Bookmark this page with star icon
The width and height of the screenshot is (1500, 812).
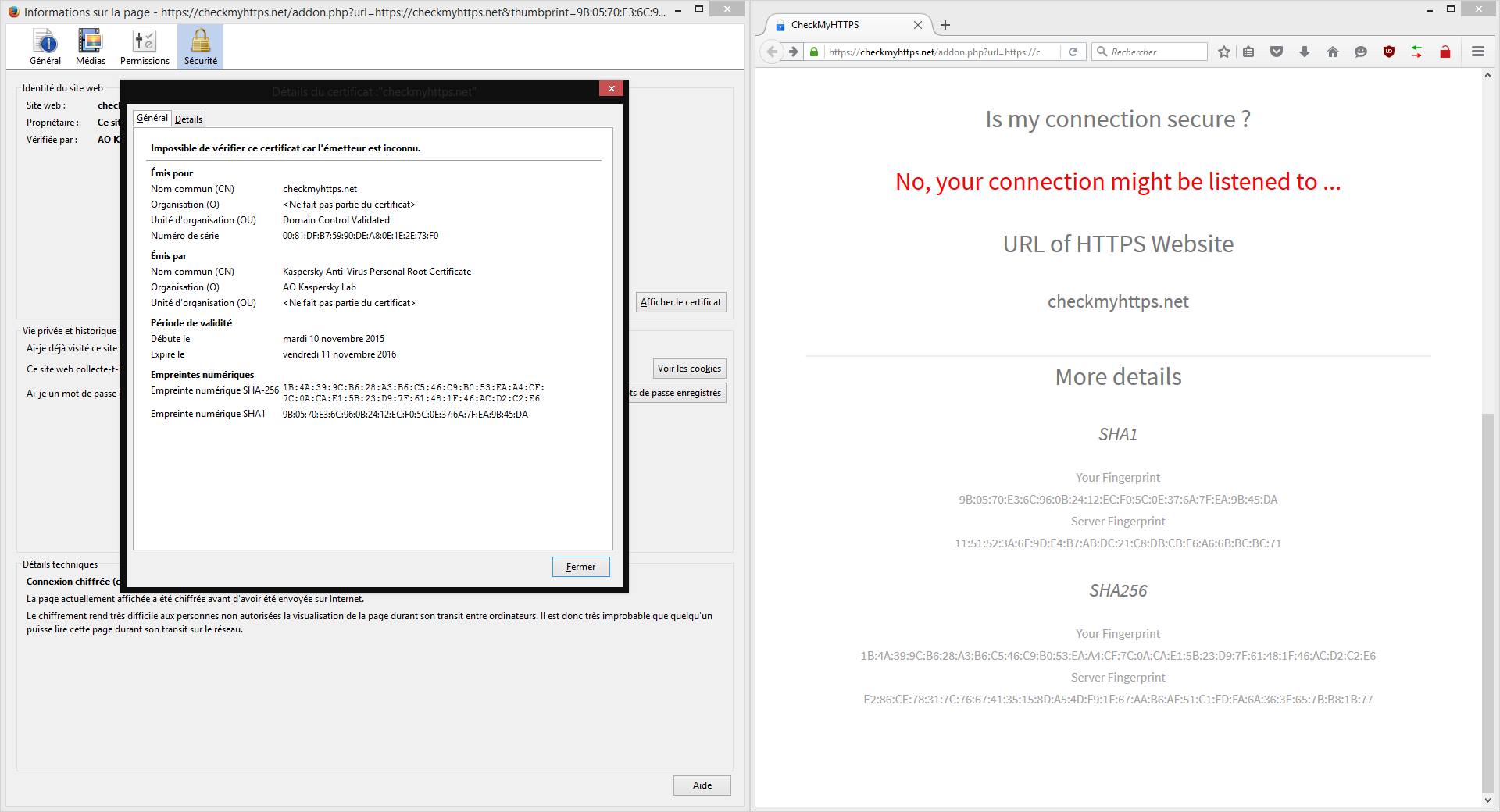[1224, 52]
